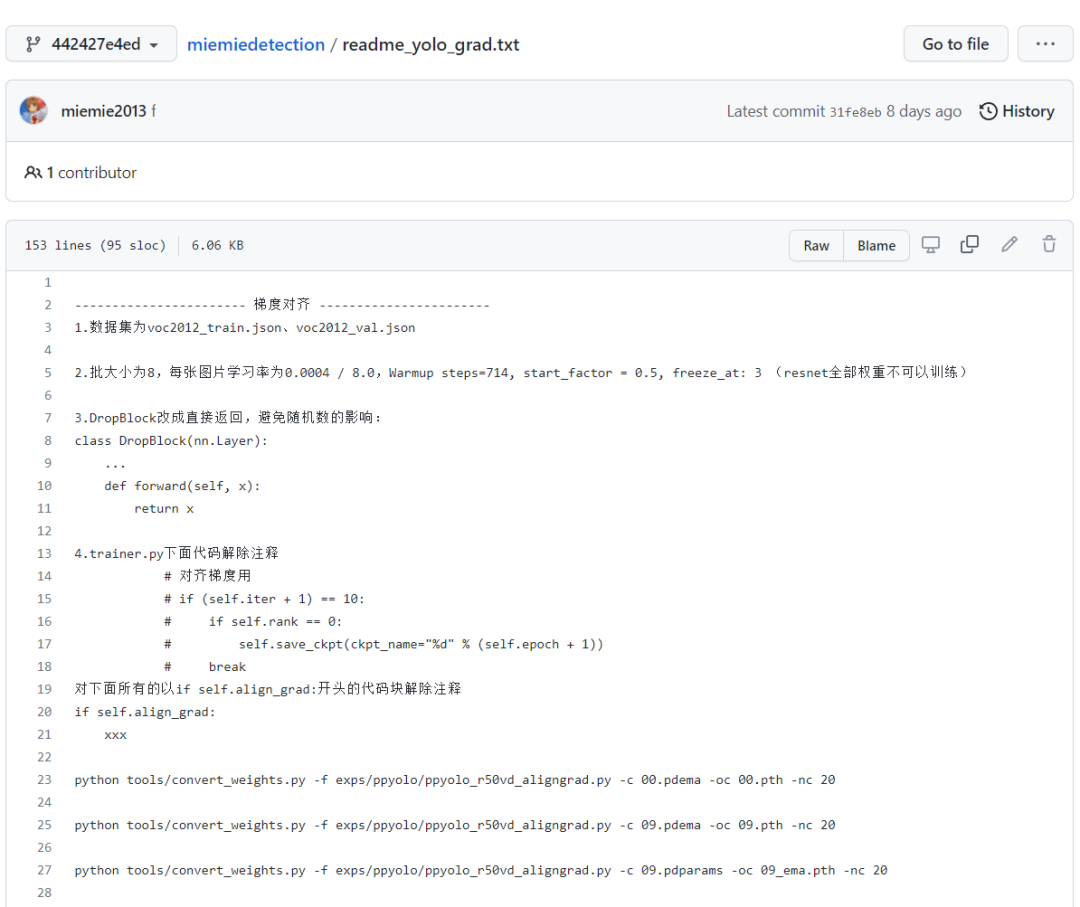This screenshot has height=907, width=1080.
Task: Click the trash icon to delete readme_yolo_grad.txt
Action: 1048,244
